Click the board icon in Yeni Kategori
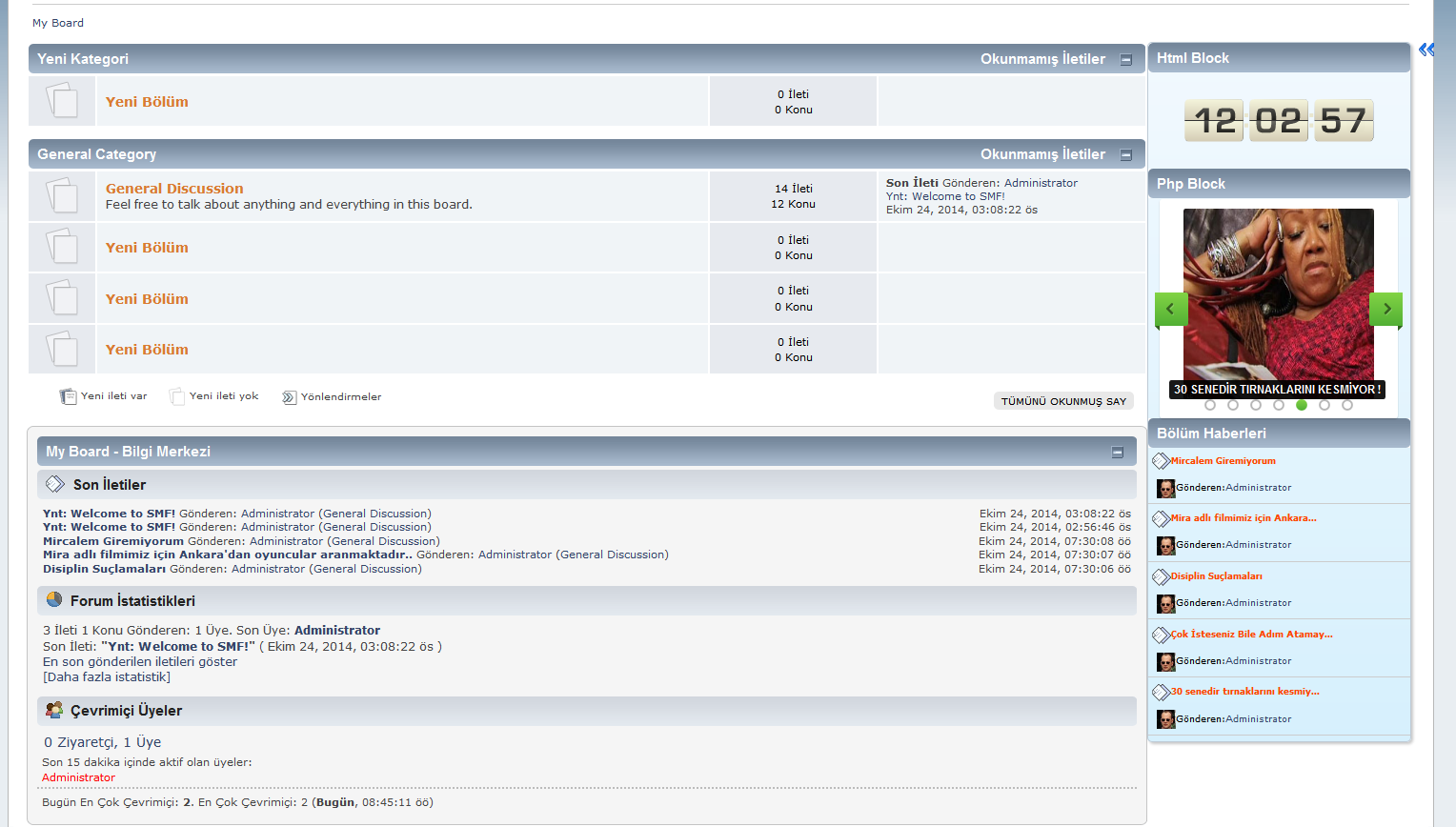Viewport: 1456px width, 827px height. (62, 100)
